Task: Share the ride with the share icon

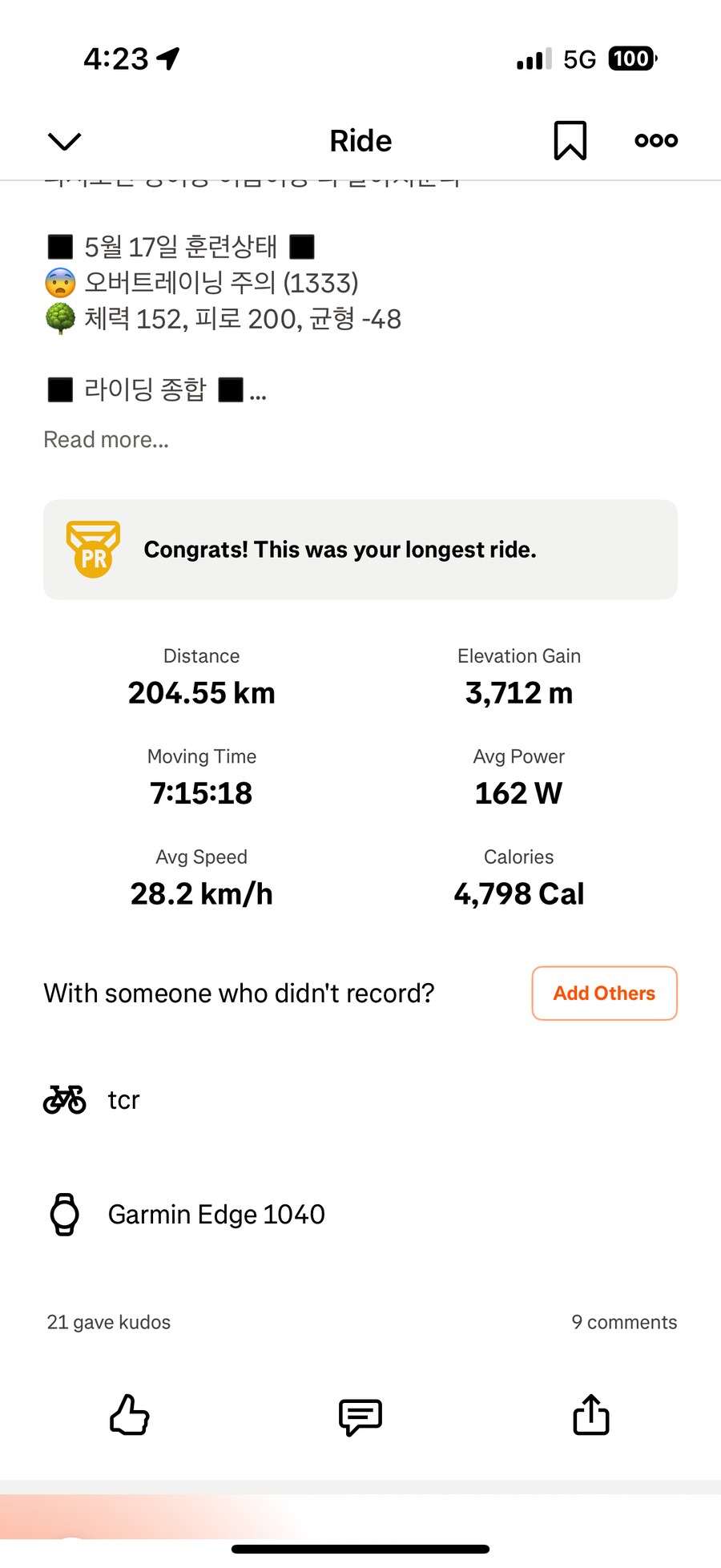Action: (591, 1414)
